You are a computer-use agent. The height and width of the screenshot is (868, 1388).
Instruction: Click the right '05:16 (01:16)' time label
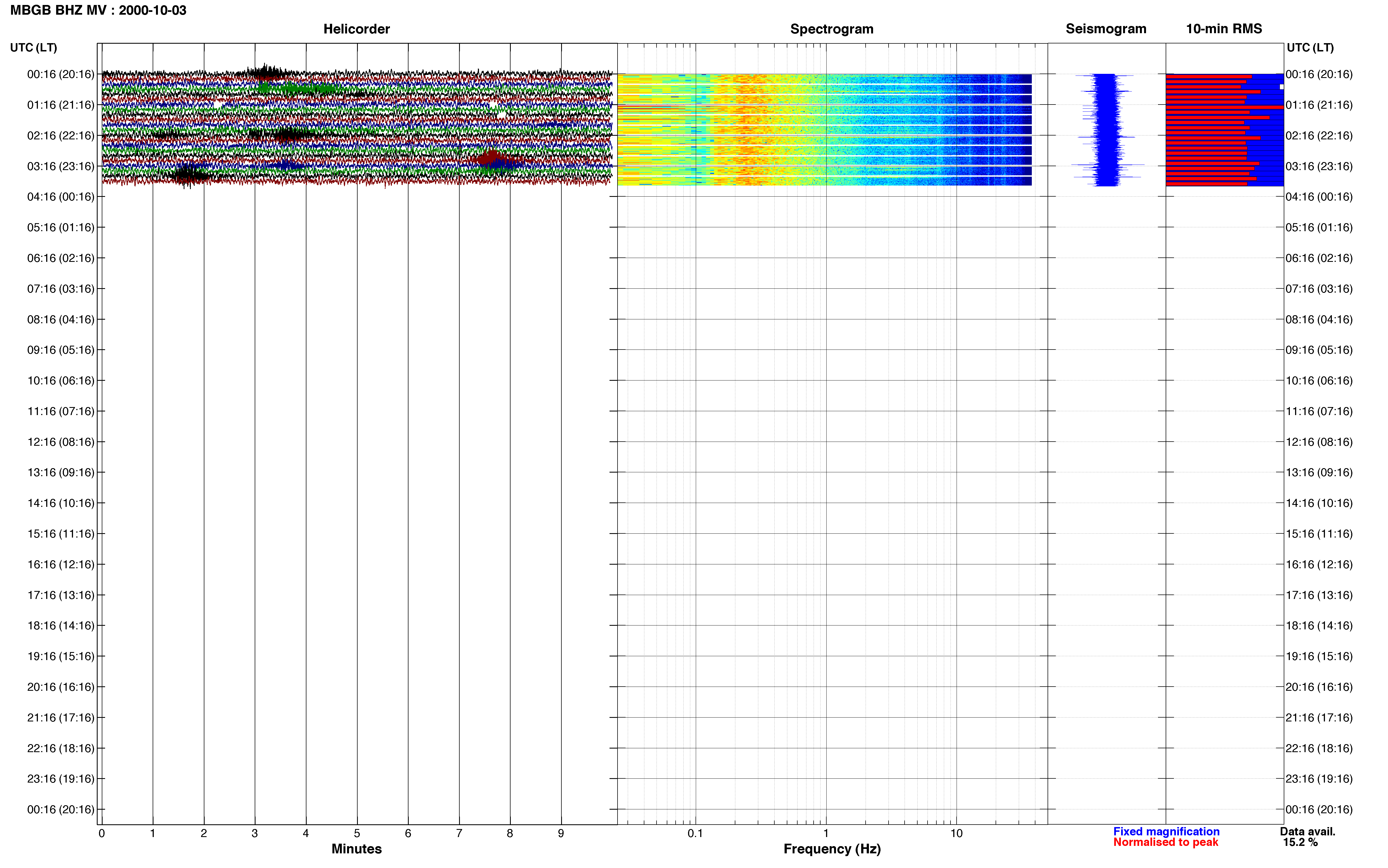[1319, 227]
